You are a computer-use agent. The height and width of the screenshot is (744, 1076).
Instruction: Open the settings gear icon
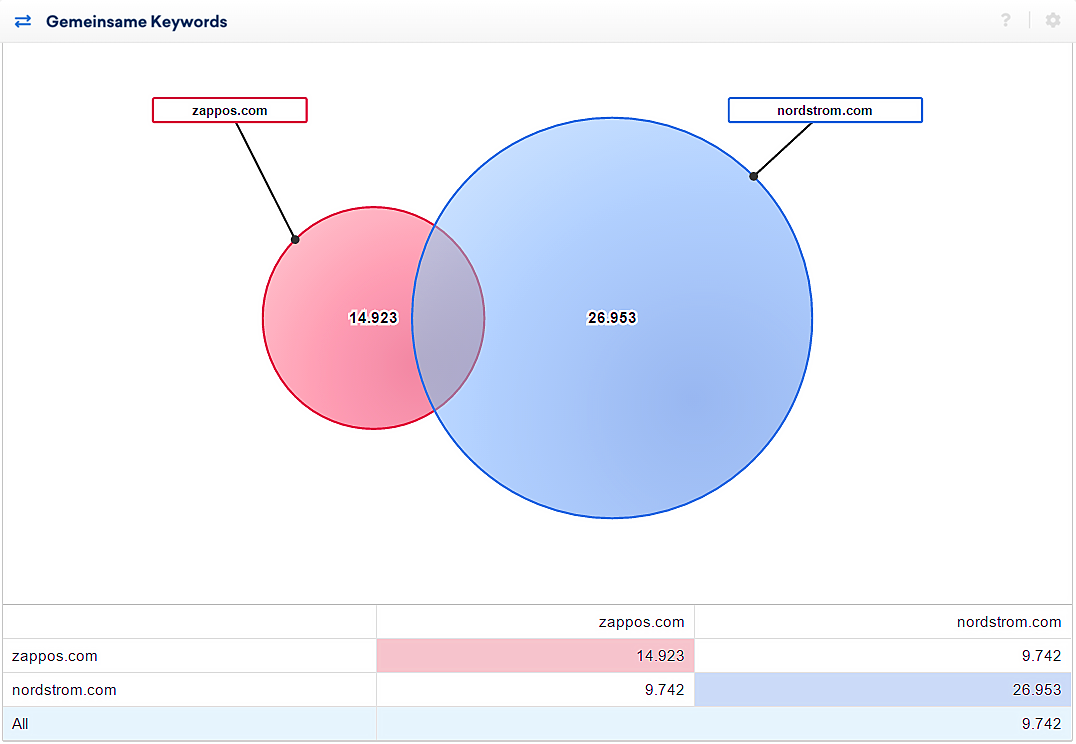[x=1052, y=20]
